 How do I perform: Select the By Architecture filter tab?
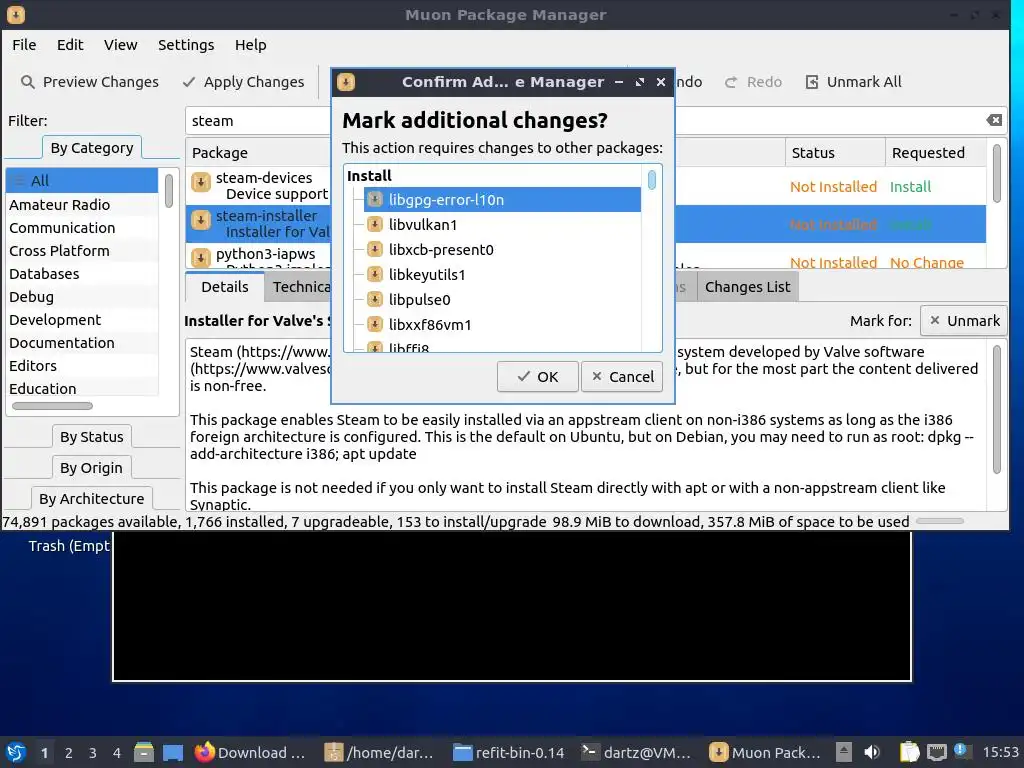pyautogui.click(x=91, y=498)
